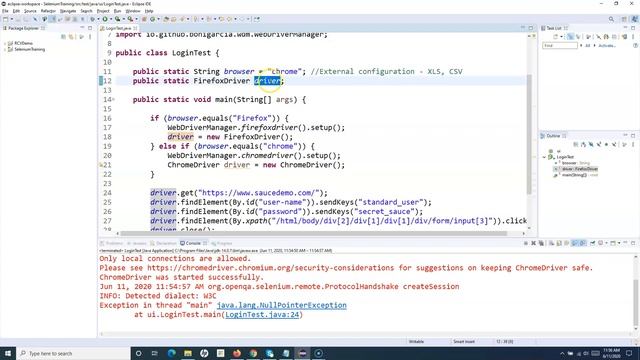
Task: Switch to the Problems tab
Action: coord(112,243)
